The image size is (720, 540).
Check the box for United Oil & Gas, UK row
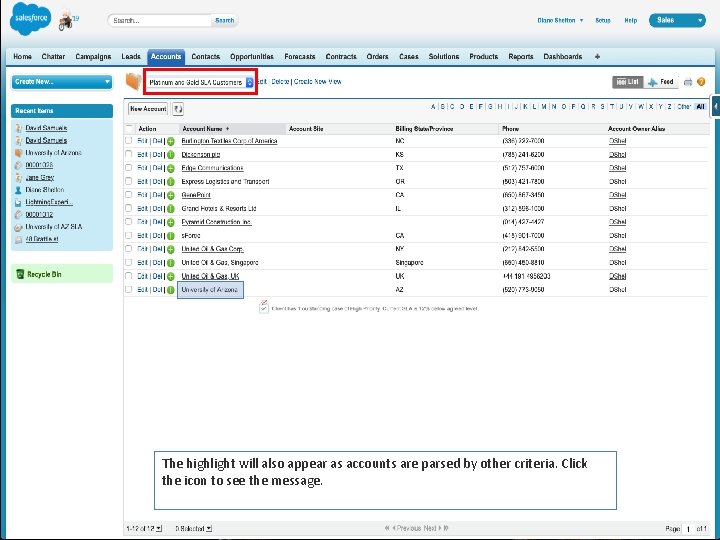click(x=129, y=276)
